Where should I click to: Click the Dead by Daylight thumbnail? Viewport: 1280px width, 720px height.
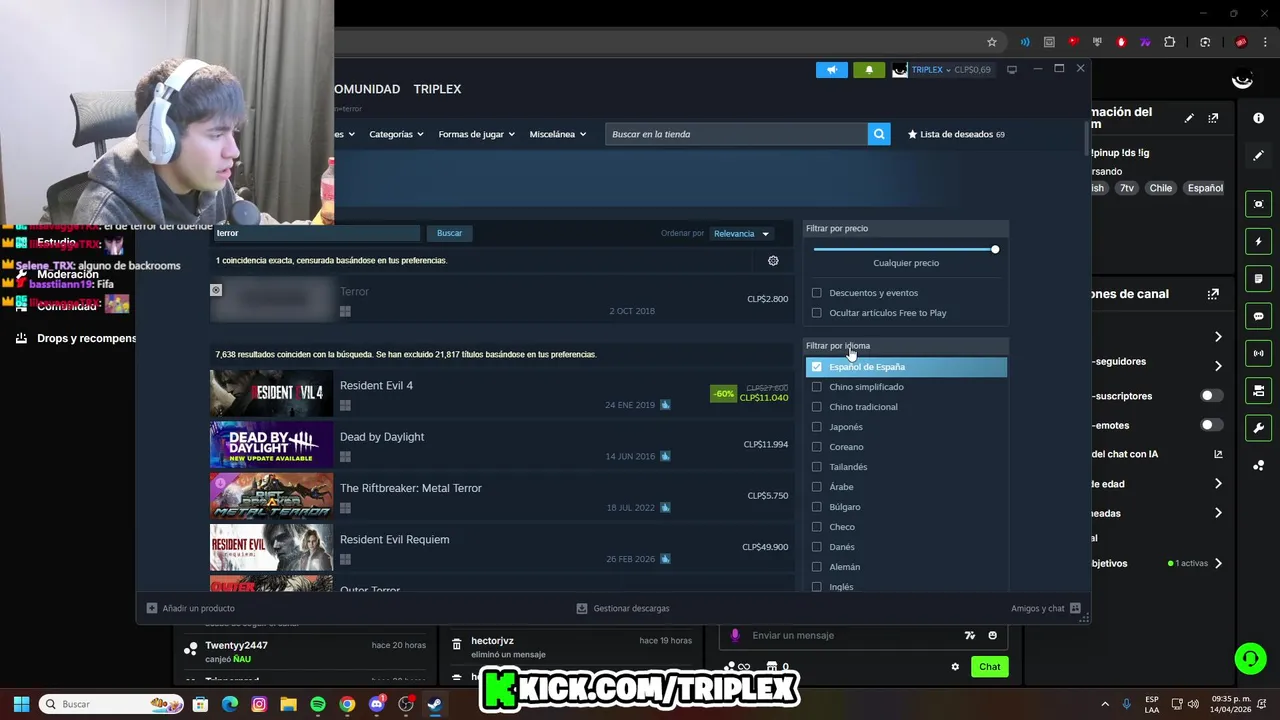tap(271, 445)
